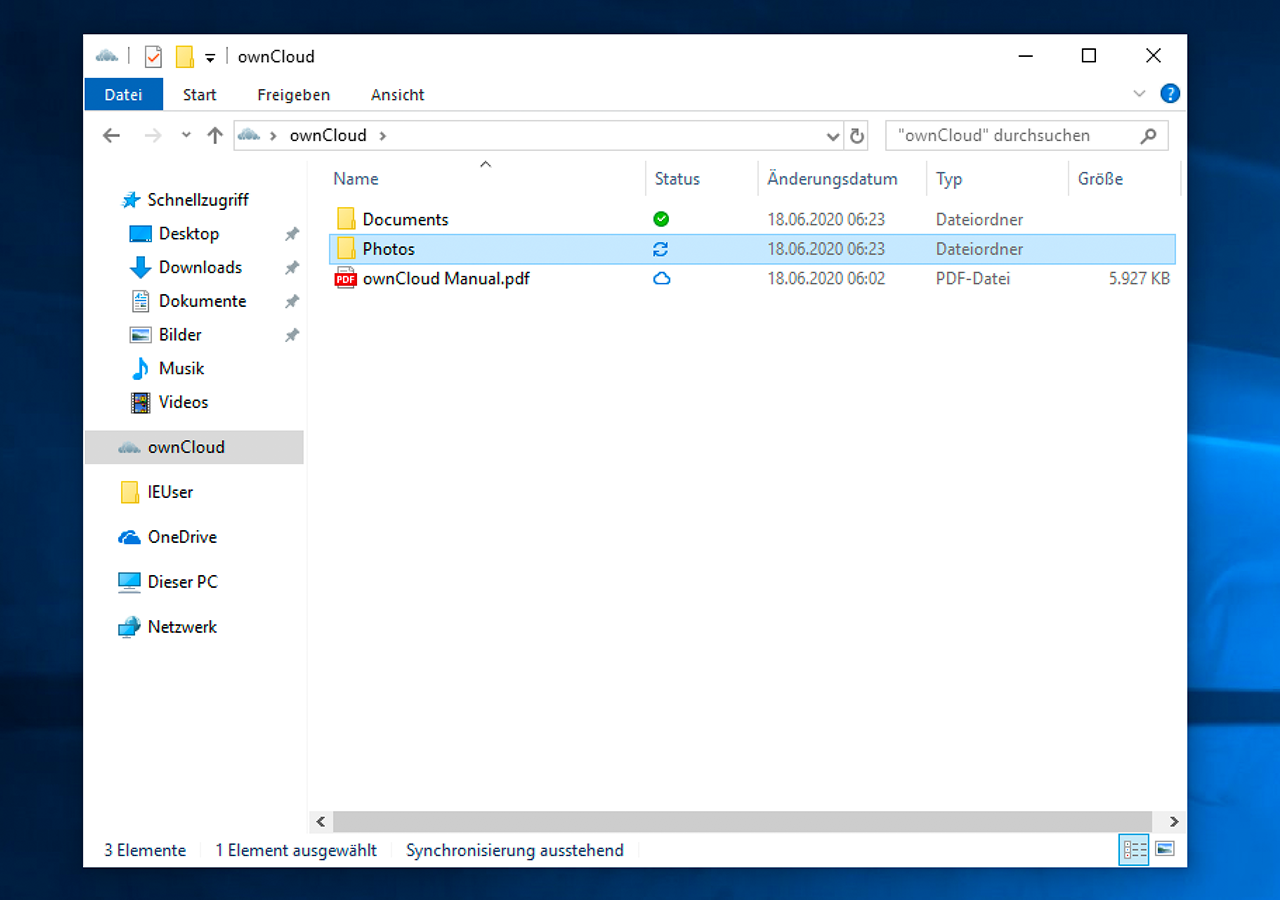Screen dimensions: 1280x900
Task: Click the horizontal scrollbar left arrow
Action: click(x=321, y=822)
